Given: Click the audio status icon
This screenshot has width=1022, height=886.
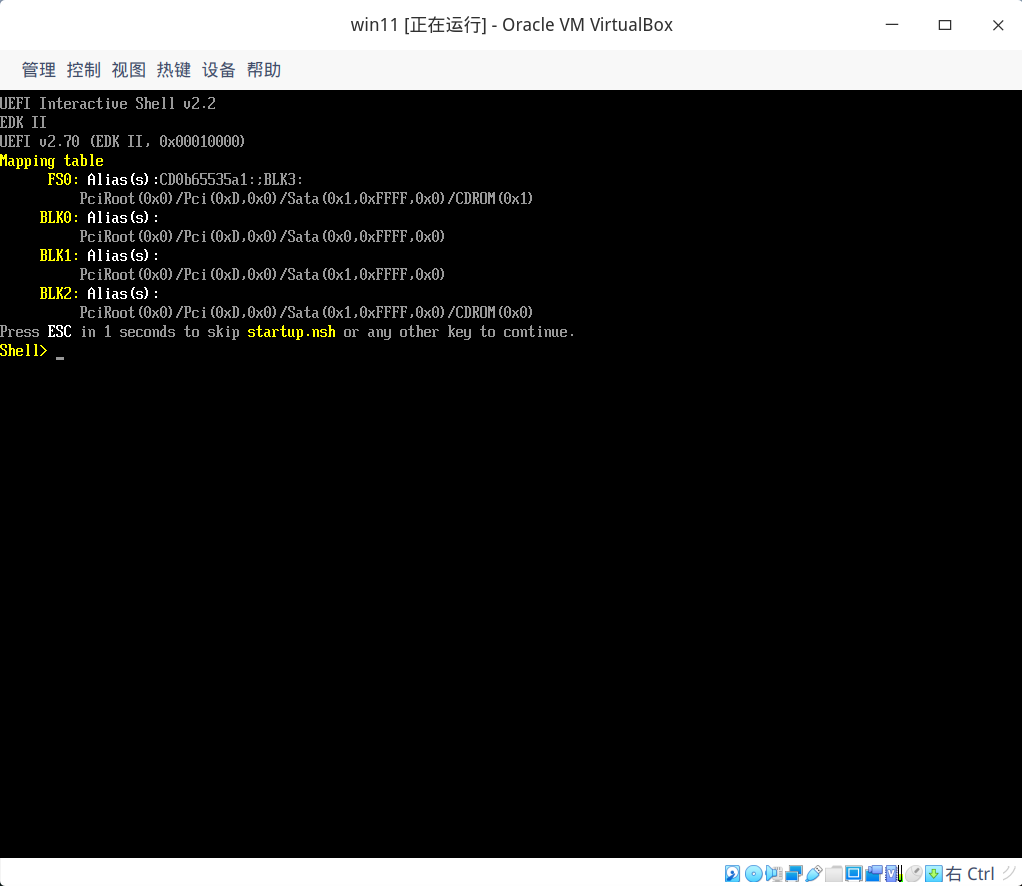Looking at the screenshot, I should [775, 873].
